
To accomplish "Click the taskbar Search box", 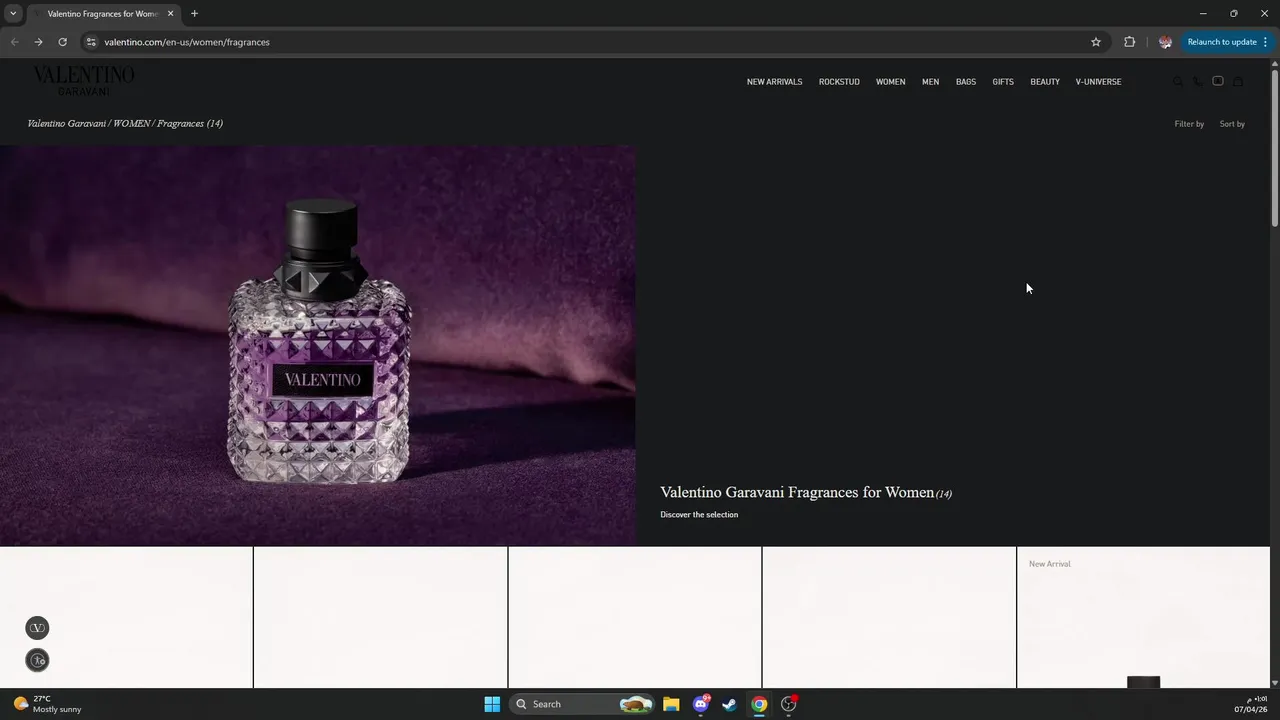I will pyautogui.click(x=582, y=704).
